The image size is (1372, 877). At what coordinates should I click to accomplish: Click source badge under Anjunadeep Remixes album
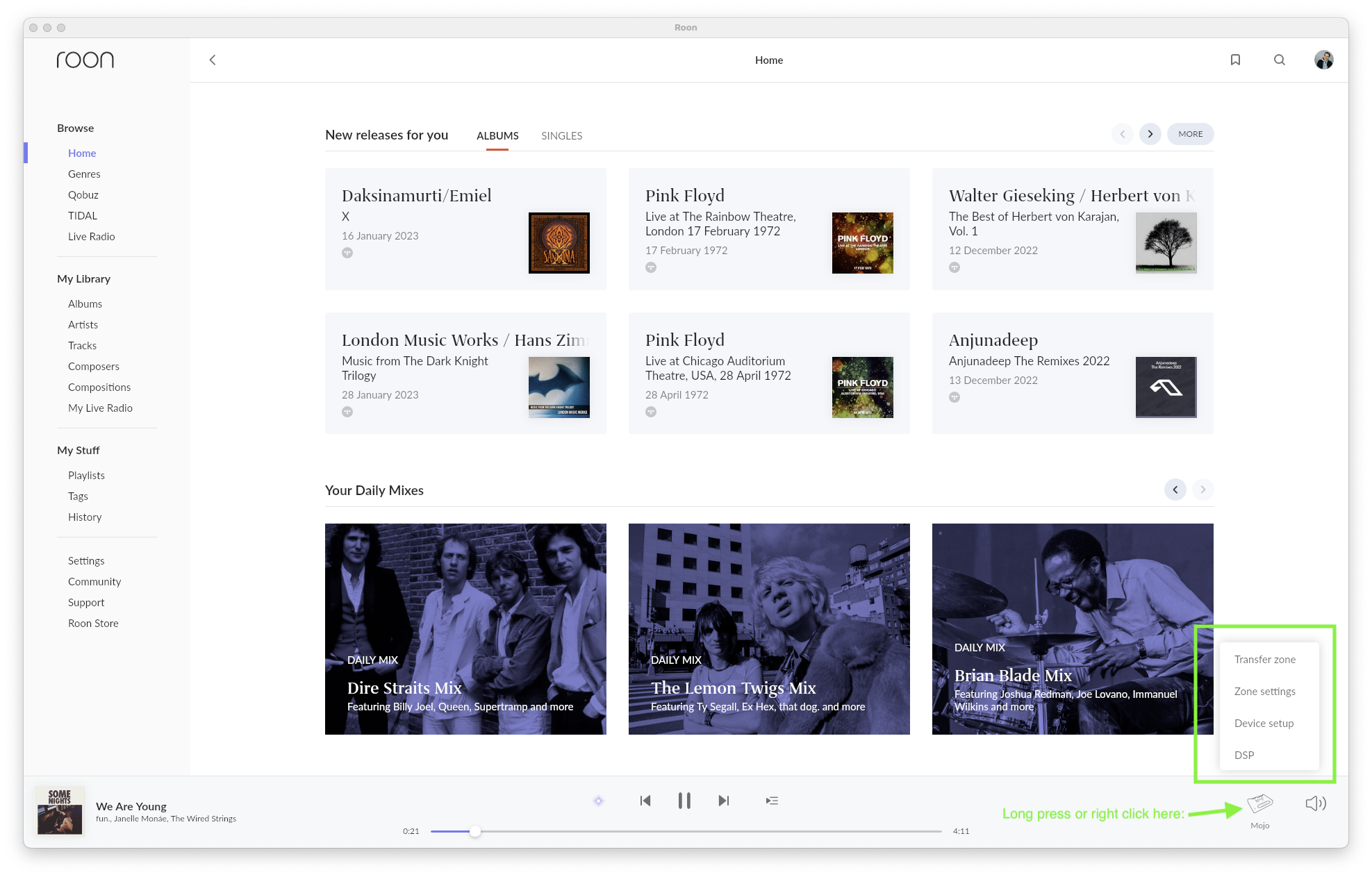point(954,397)
